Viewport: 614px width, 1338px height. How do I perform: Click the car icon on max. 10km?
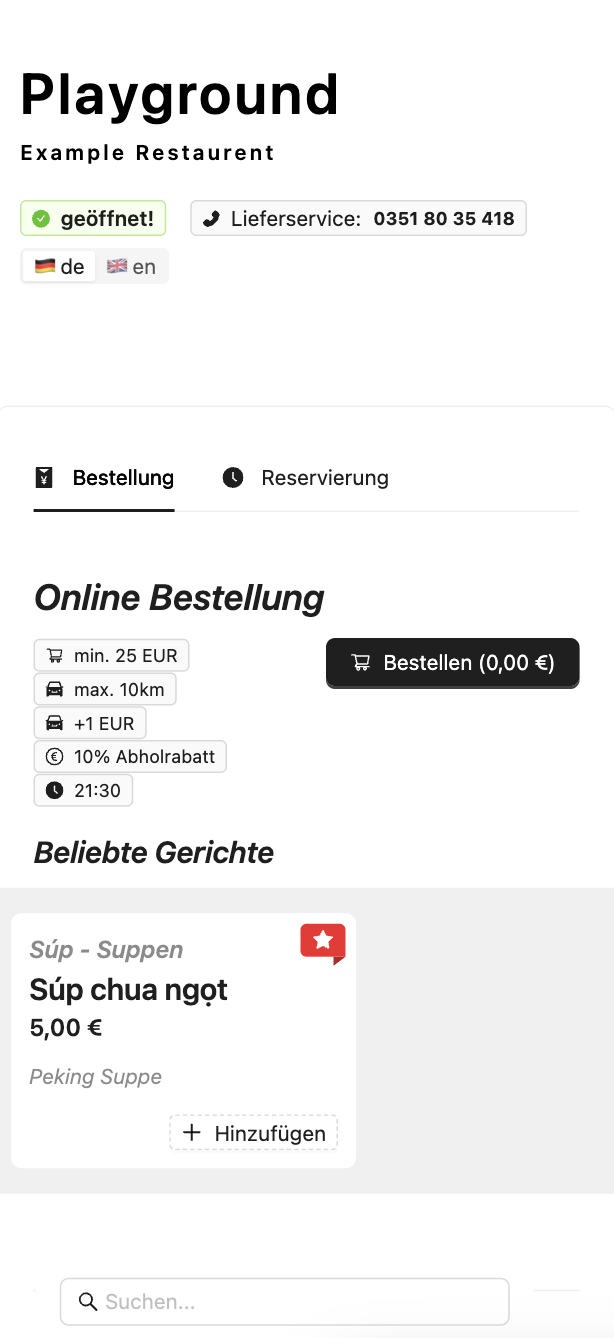tap(55, 690)
